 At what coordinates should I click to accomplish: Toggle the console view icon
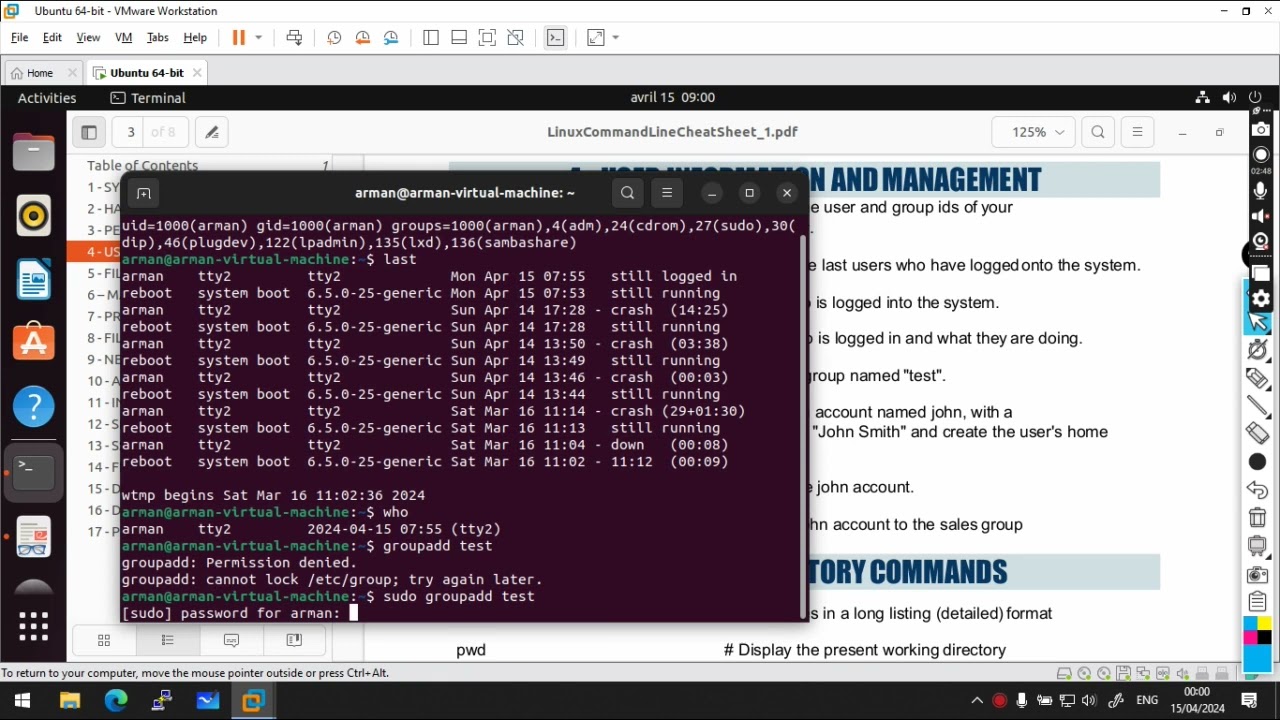coord(556,37)
